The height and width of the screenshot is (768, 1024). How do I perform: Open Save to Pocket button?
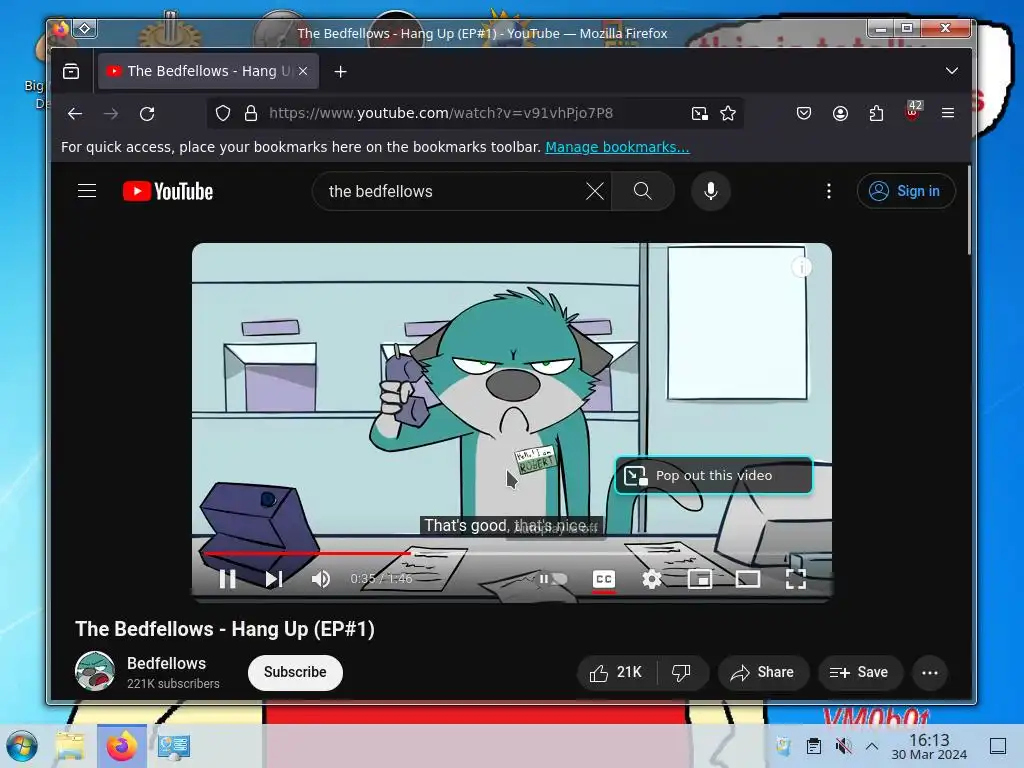click(804, 114)
